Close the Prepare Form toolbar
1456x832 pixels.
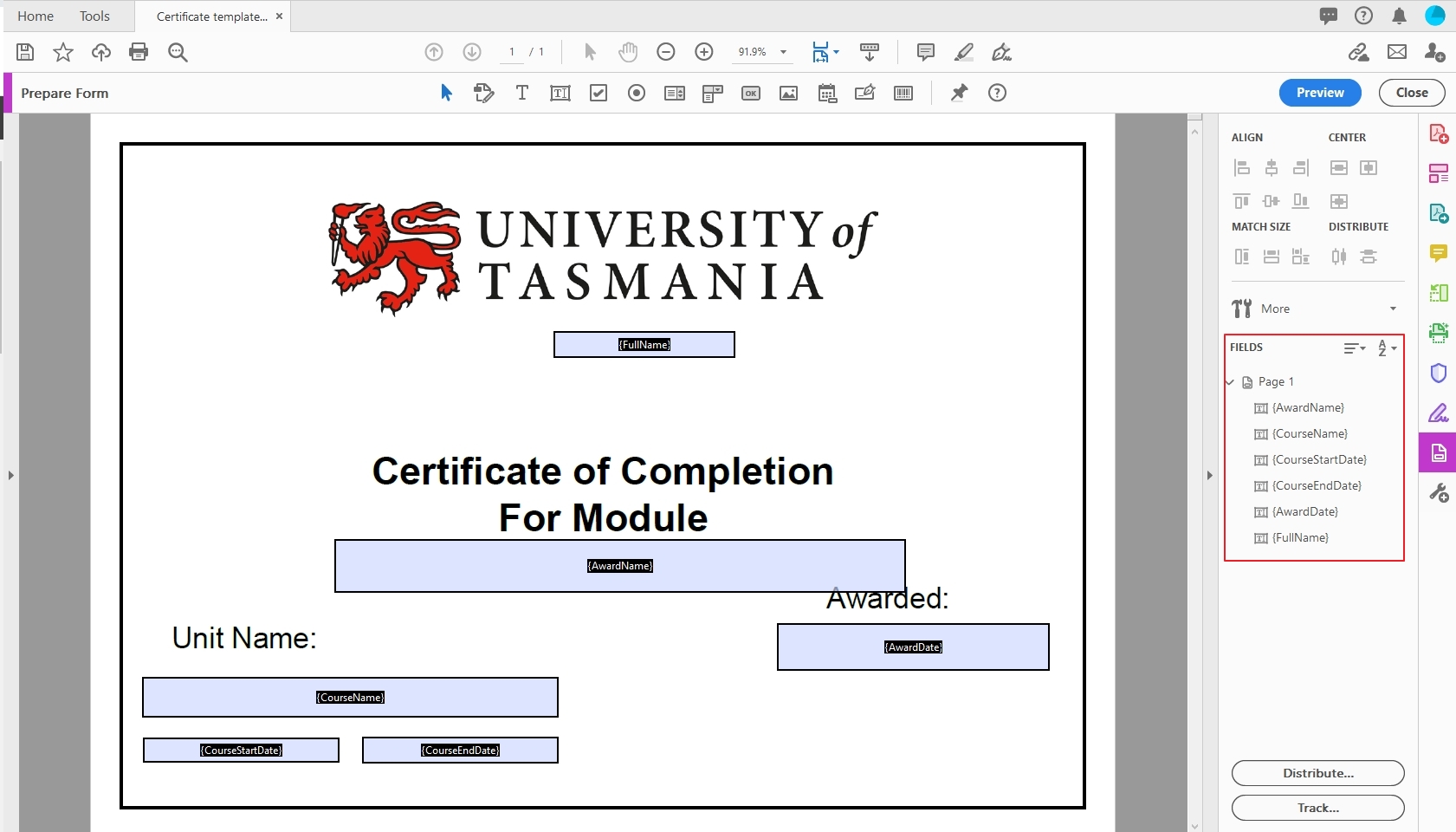[x=1412, y=93]
